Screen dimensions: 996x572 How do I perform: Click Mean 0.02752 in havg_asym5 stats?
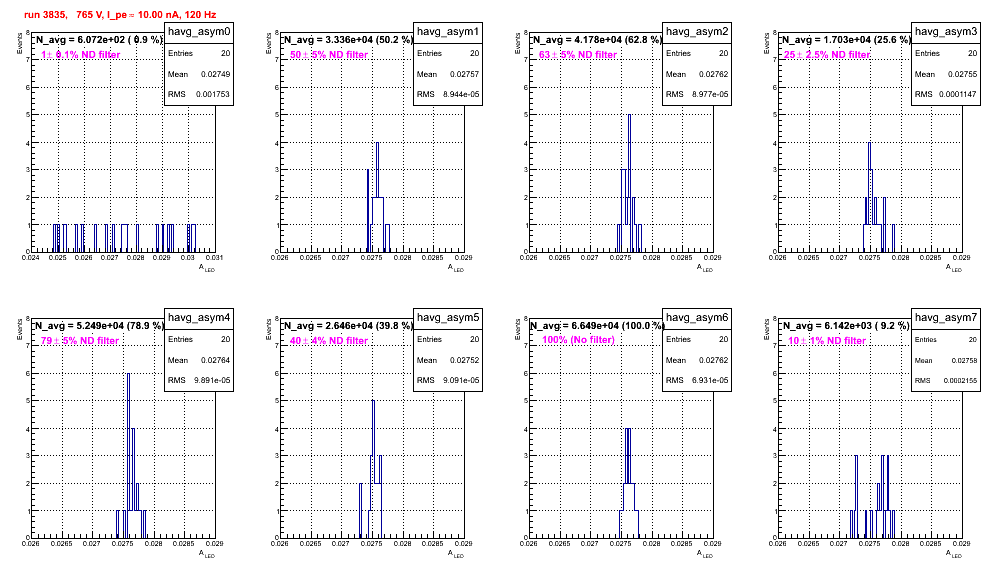pyautogui.click(x=448, y=360)
